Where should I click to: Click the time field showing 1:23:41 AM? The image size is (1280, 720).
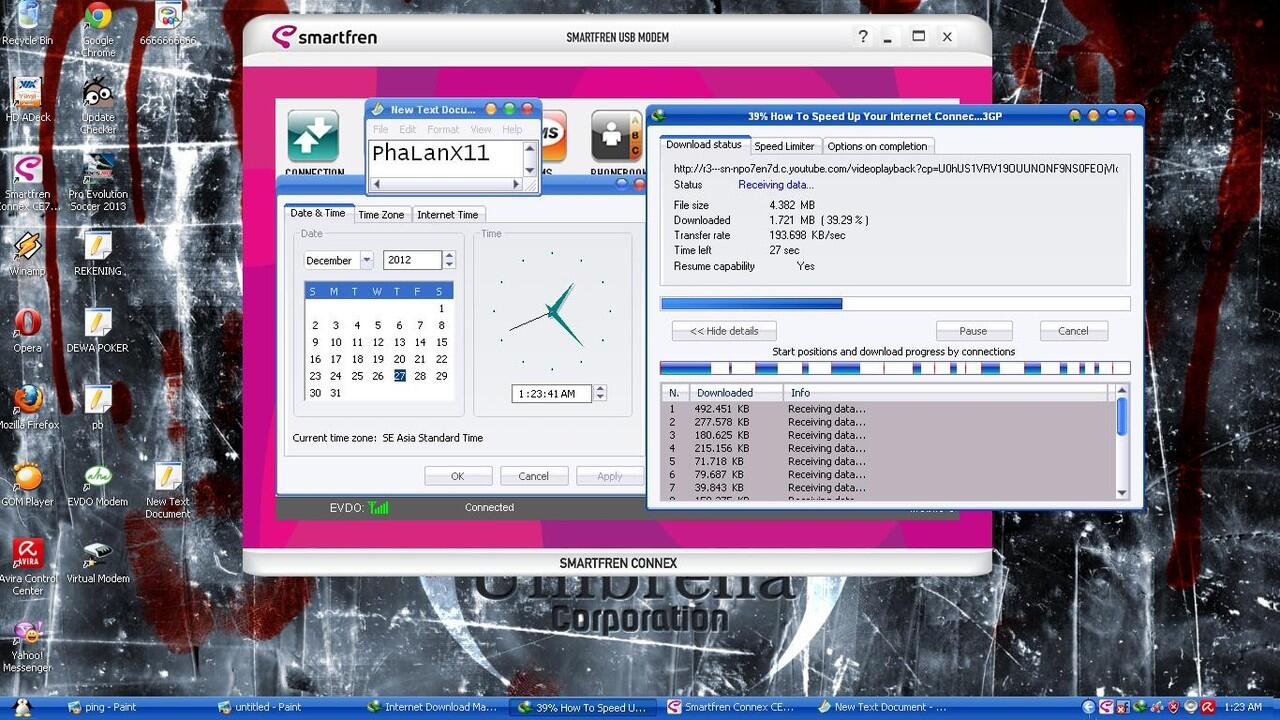pos(551,394)
